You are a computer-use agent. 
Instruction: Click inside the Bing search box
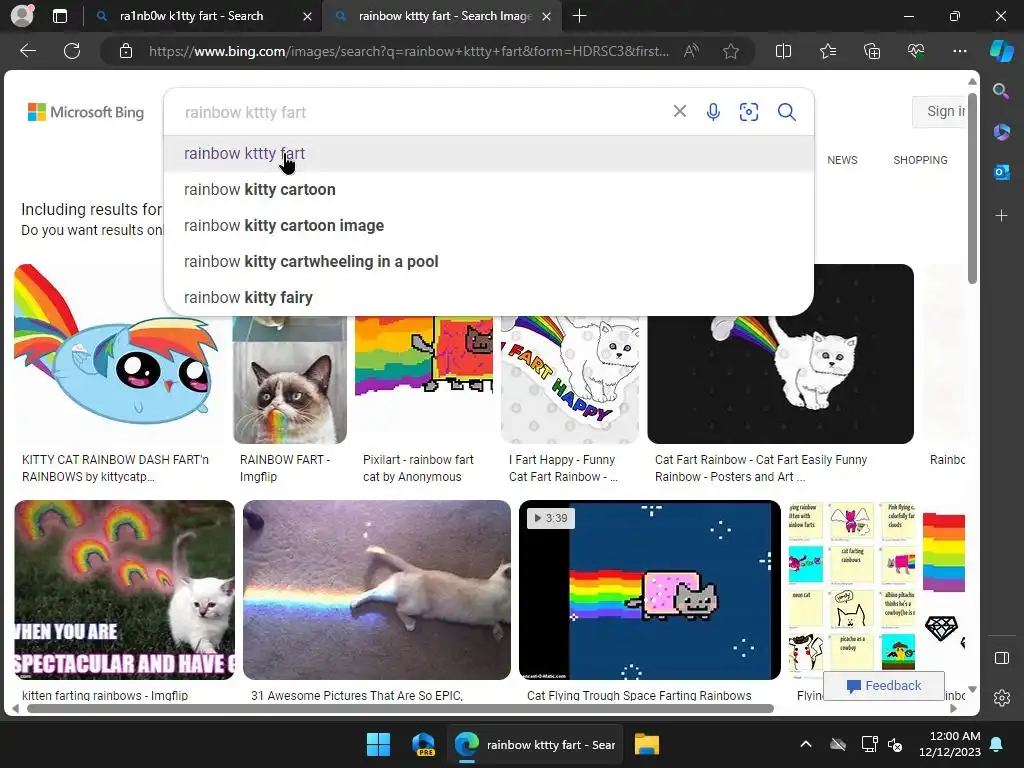tap(418, 112)
